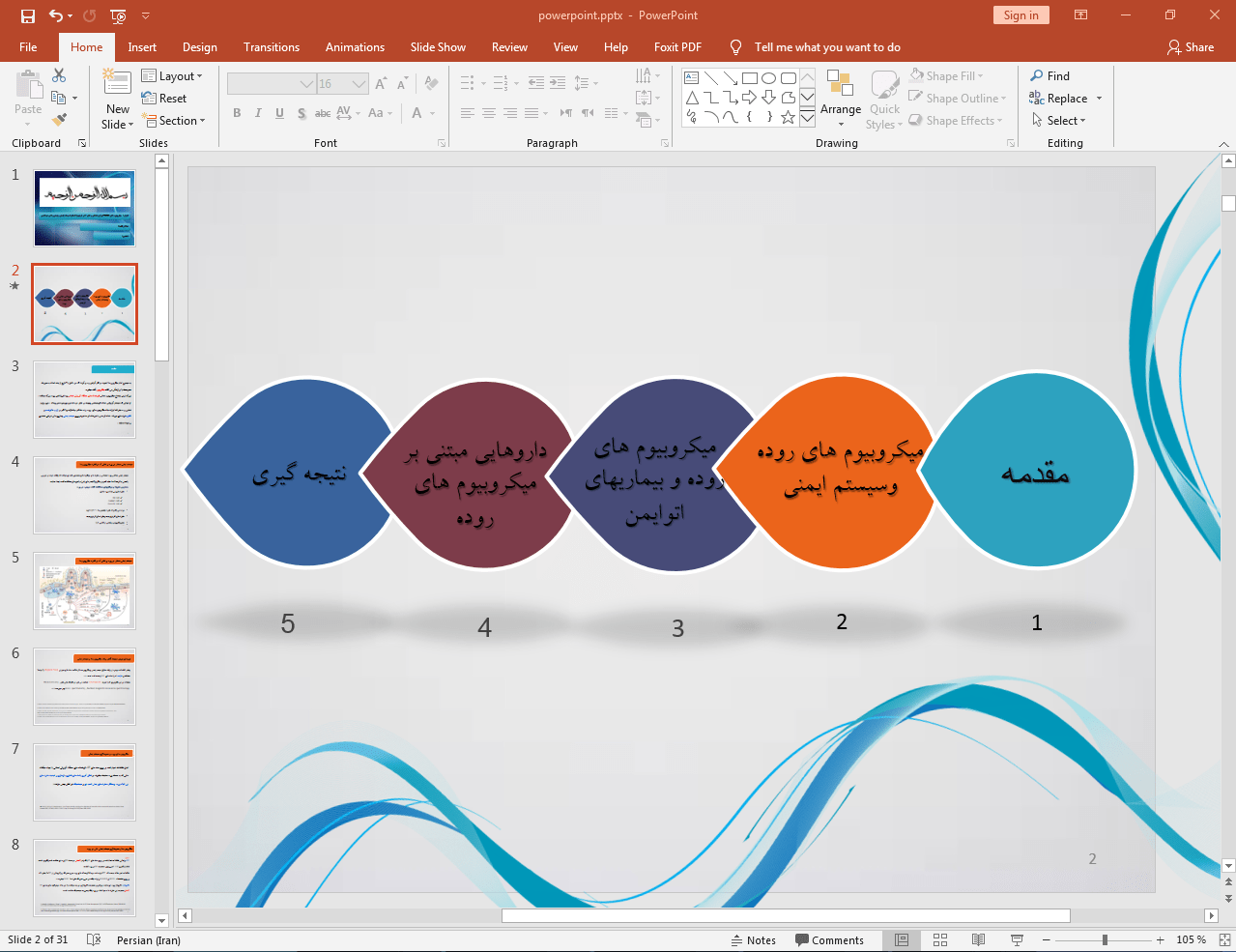1236x952 pixels.
Task: Click the Cut scissors icon
Action: (59, 75)
